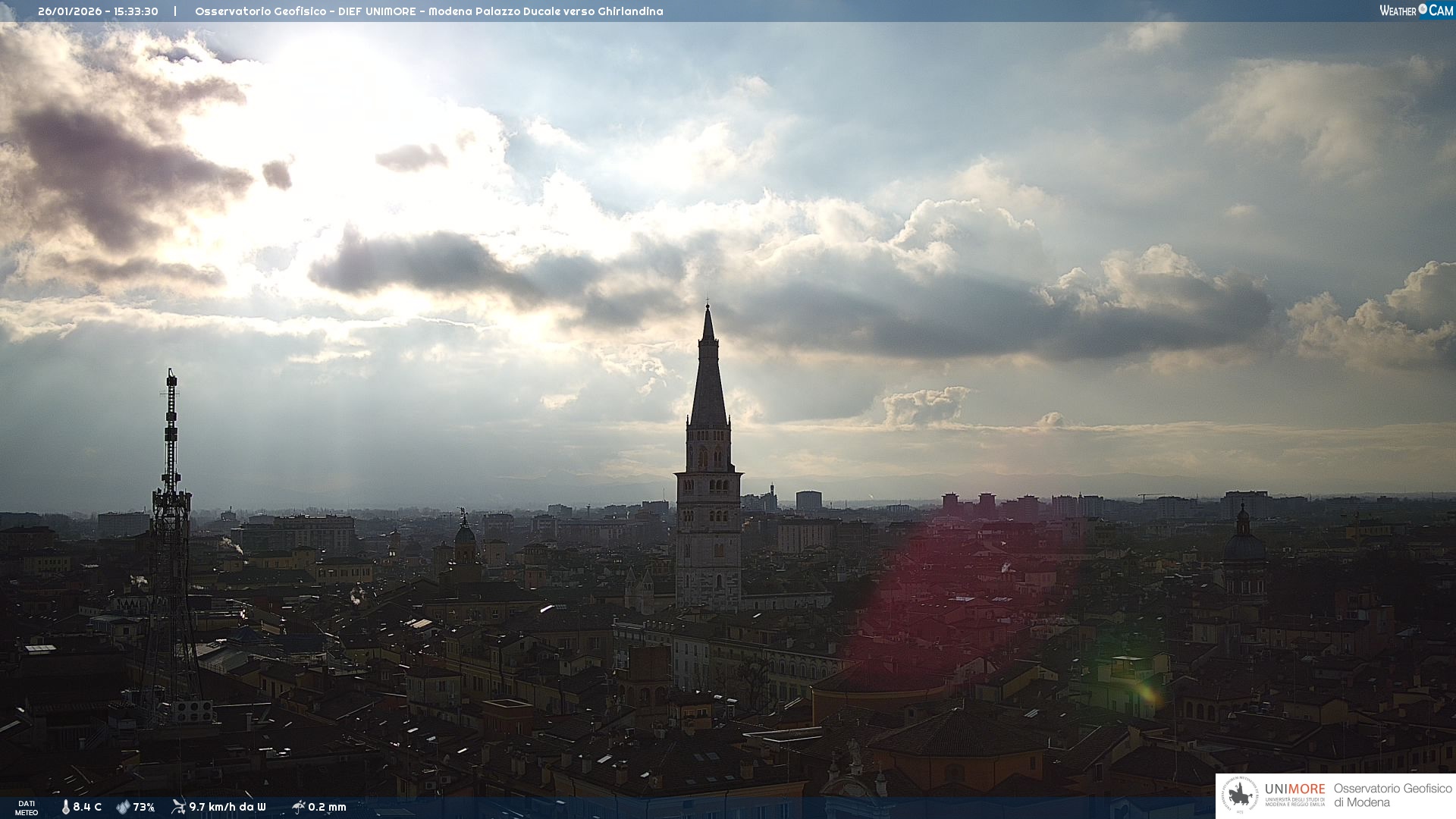Click the wind anemometer icon
This screenshot has height=819, width=1456.
[178, 807]
